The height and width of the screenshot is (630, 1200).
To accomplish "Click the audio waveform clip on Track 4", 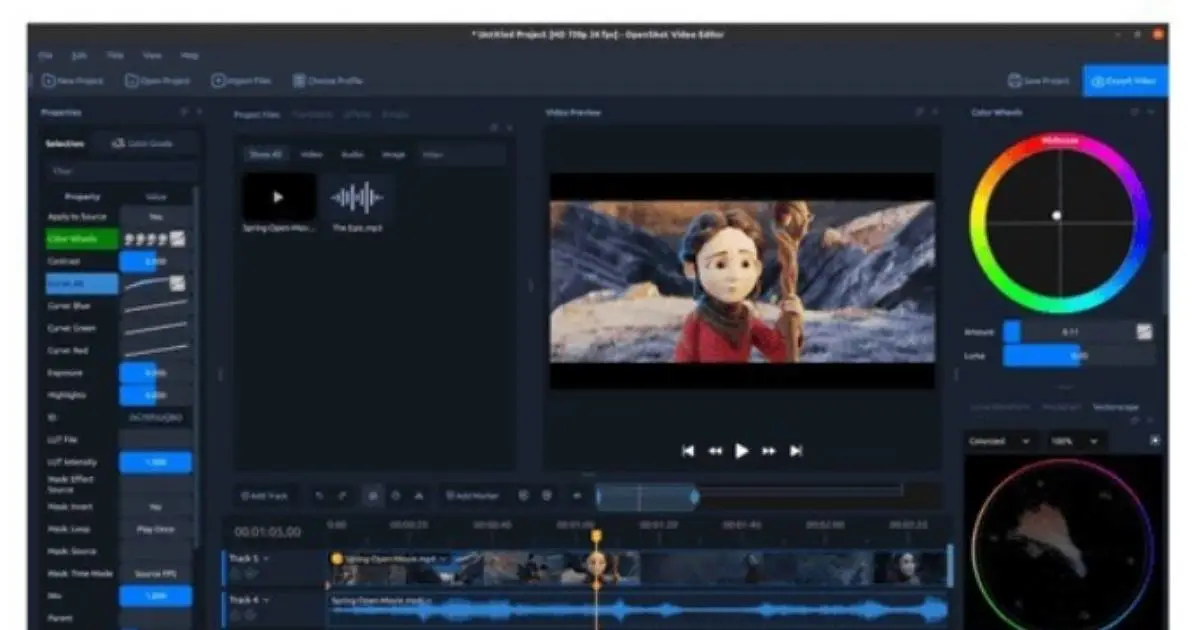I will [x=640, y=609].
